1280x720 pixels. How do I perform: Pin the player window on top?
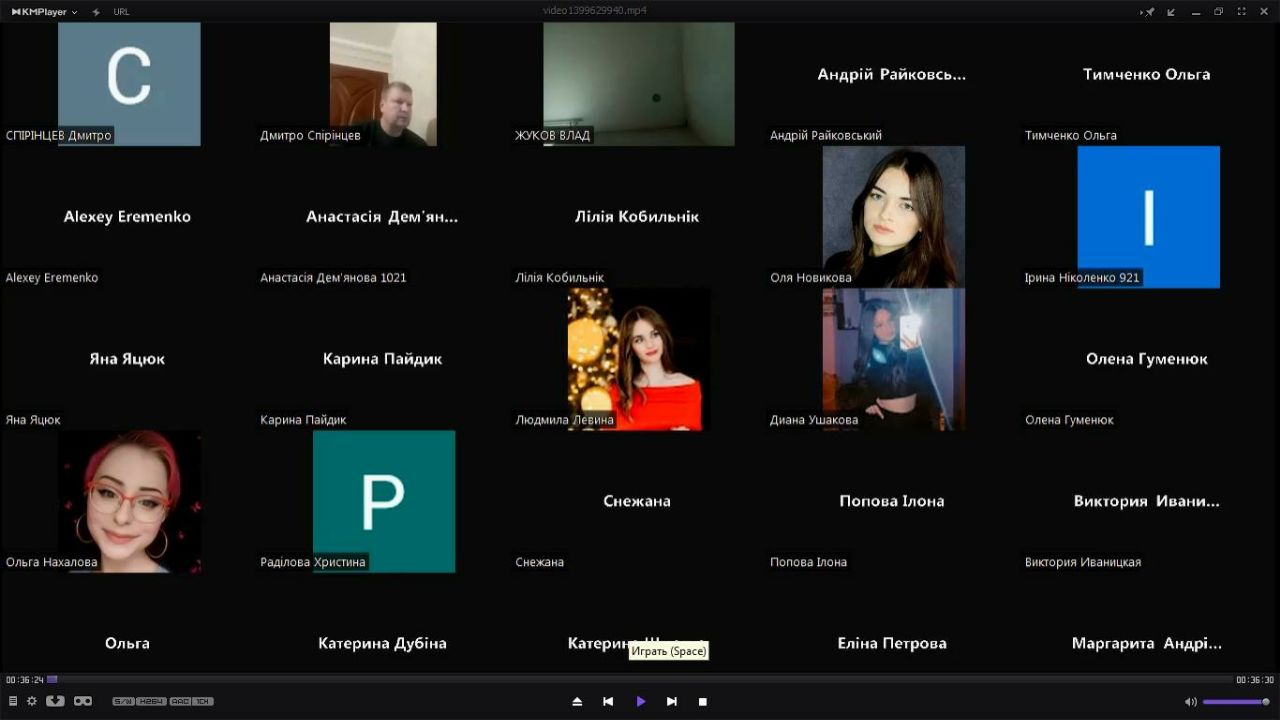(1148, 12)
